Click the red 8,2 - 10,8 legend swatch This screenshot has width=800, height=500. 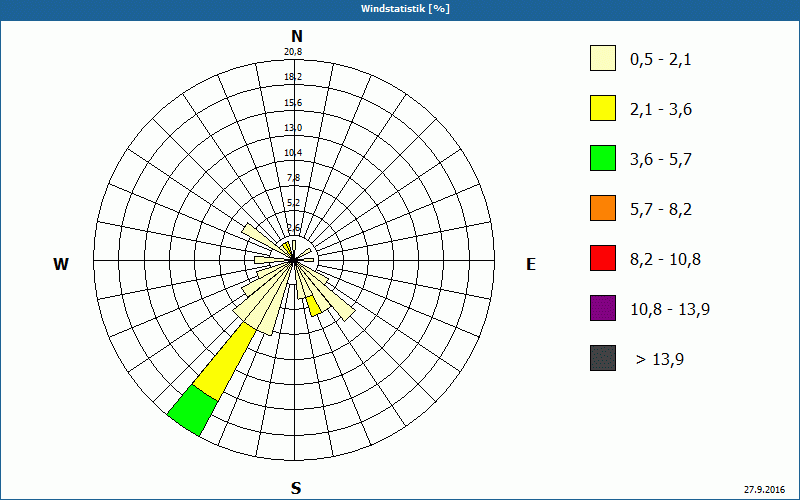click(x=603, y=258)
